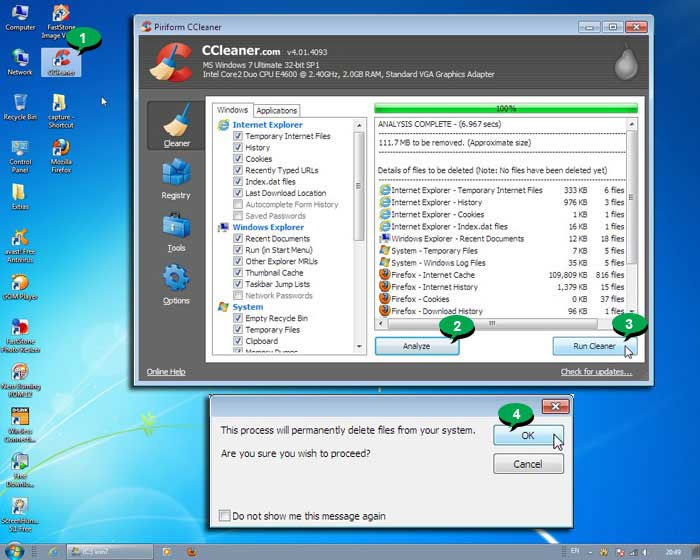The image size is (700, 560).
Task: Click the volume icon in system tray
Action: click(644, 552)
